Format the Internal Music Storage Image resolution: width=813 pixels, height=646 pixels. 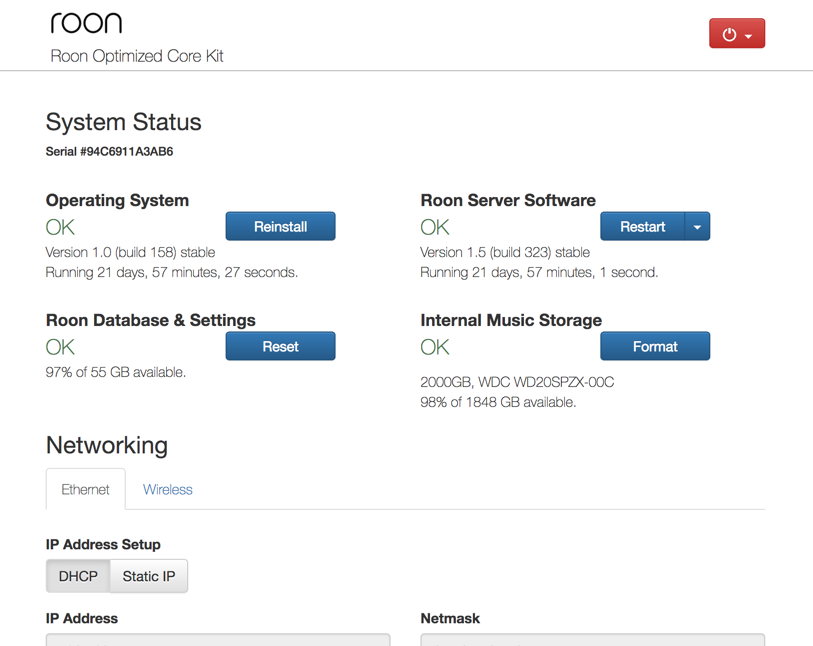655,346
